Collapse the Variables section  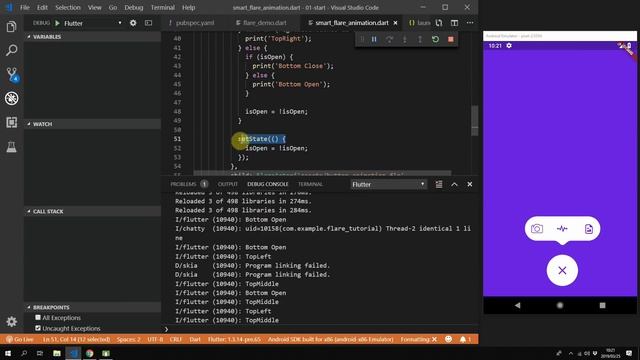tap(92, 37)
